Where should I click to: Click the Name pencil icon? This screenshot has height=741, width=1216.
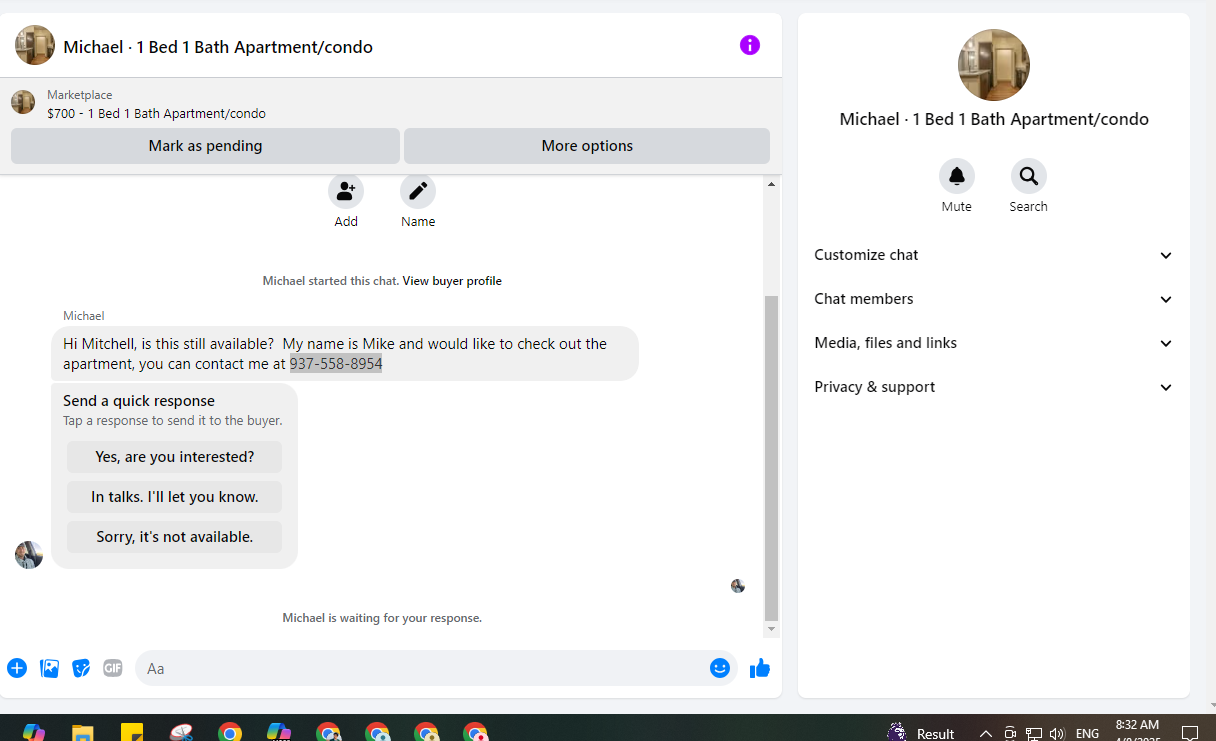coord(418,190)
